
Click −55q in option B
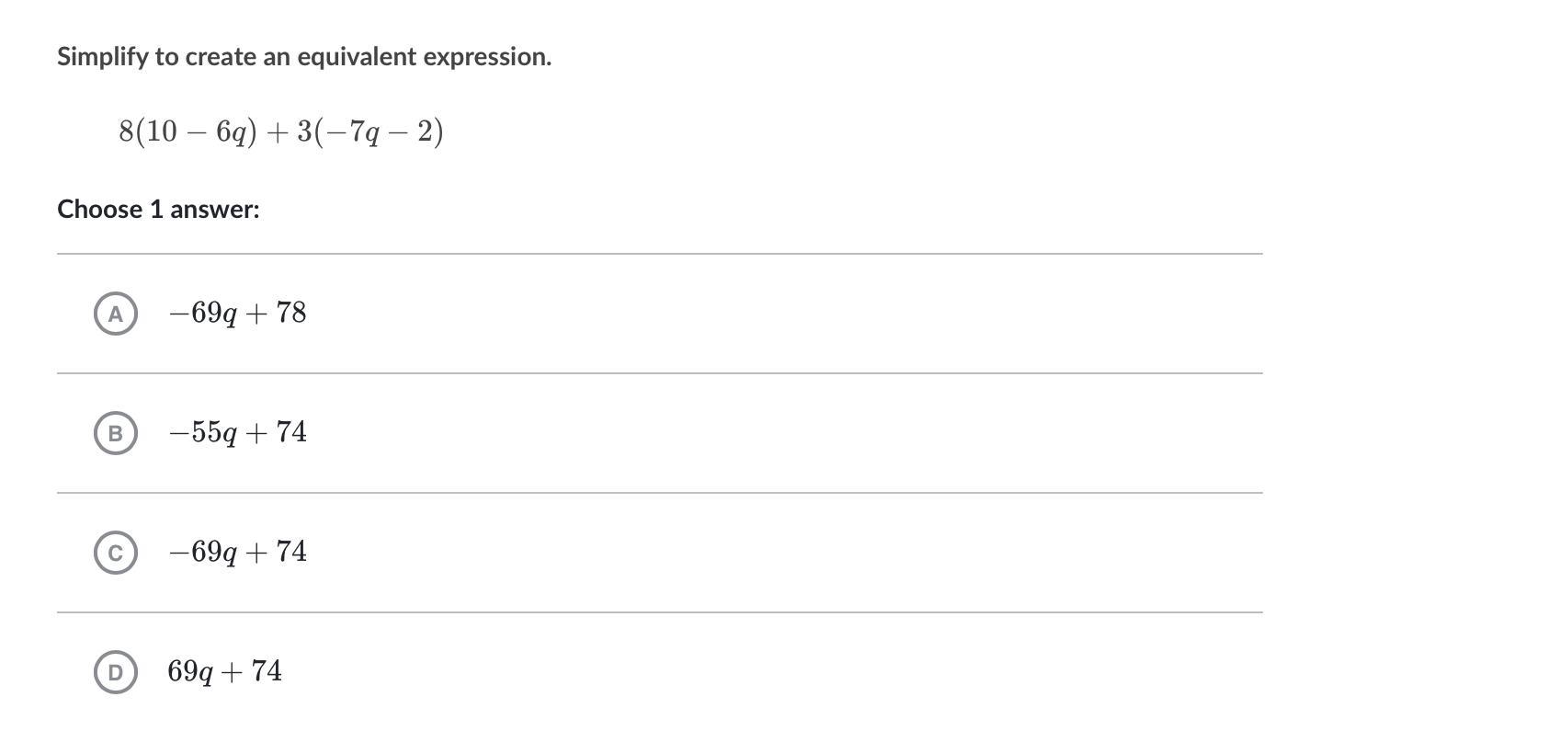point(202,432)
